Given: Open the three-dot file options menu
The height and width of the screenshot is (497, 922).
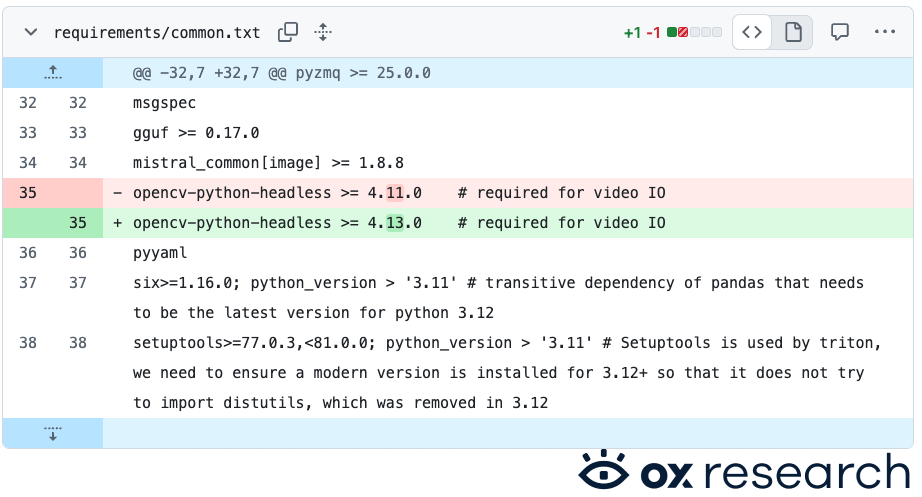Looking at the screenshot, I should 884,32.
